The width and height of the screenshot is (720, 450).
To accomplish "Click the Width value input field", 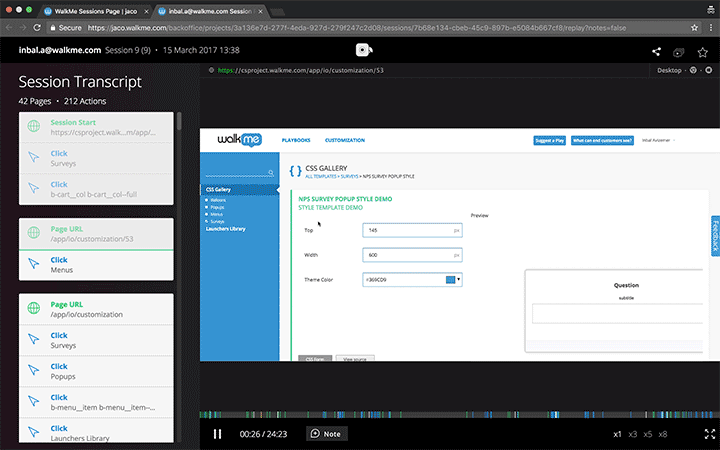I will click(412, 255).
